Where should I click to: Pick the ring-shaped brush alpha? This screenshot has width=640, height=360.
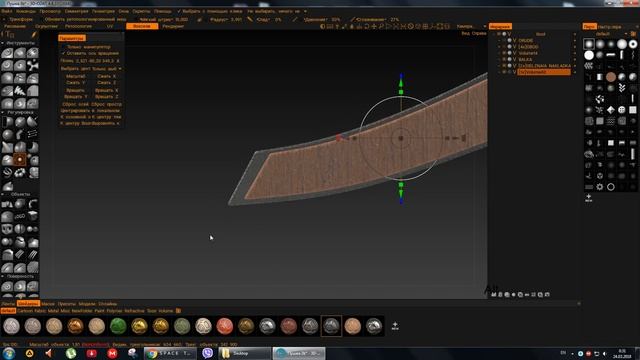[633, 44]
